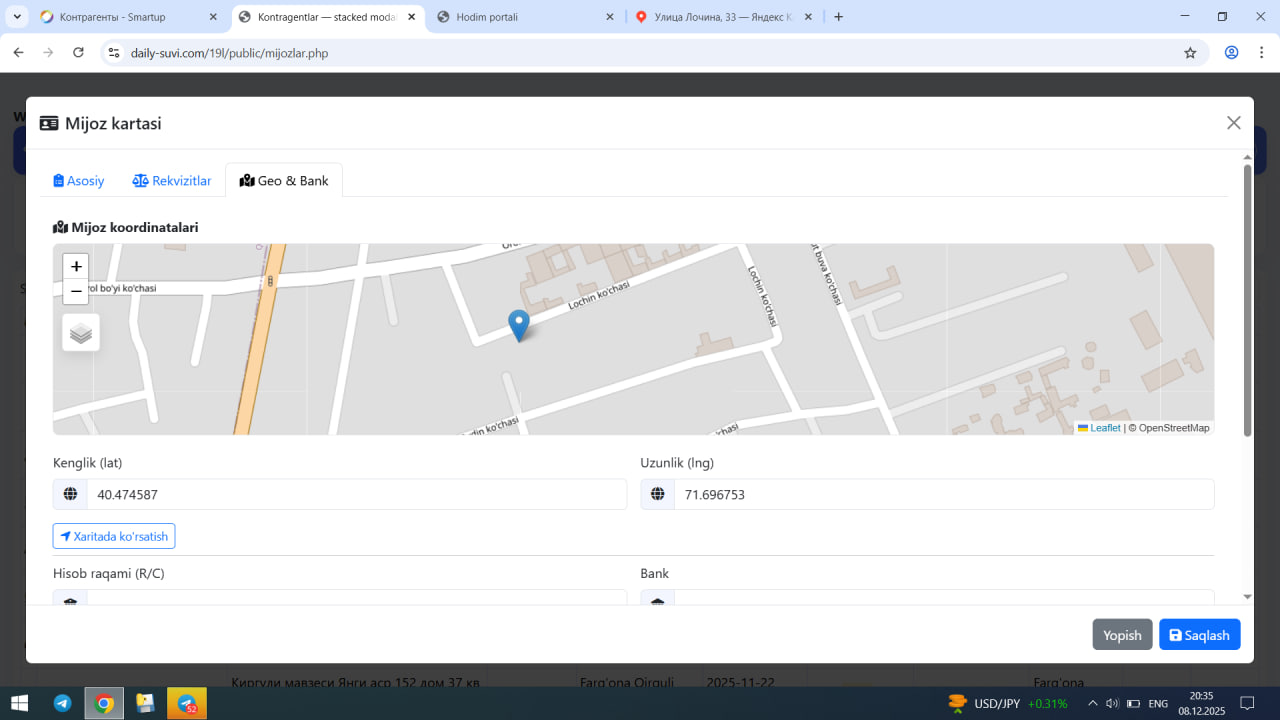Click the Uzunlik (lng) input field
Screen dimensions: 1280x720
tap(943, 494)
